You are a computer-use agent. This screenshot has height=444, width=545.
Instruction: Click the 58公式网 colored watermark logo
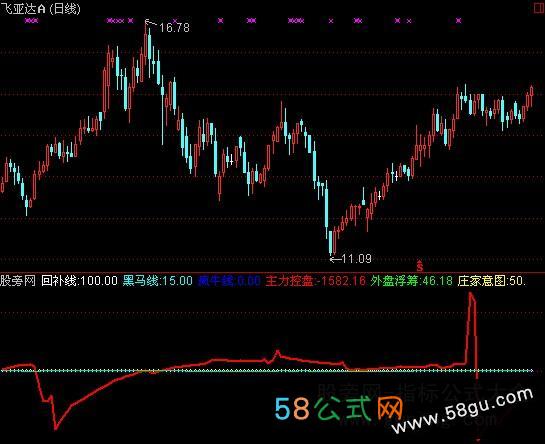click(339, 408)
